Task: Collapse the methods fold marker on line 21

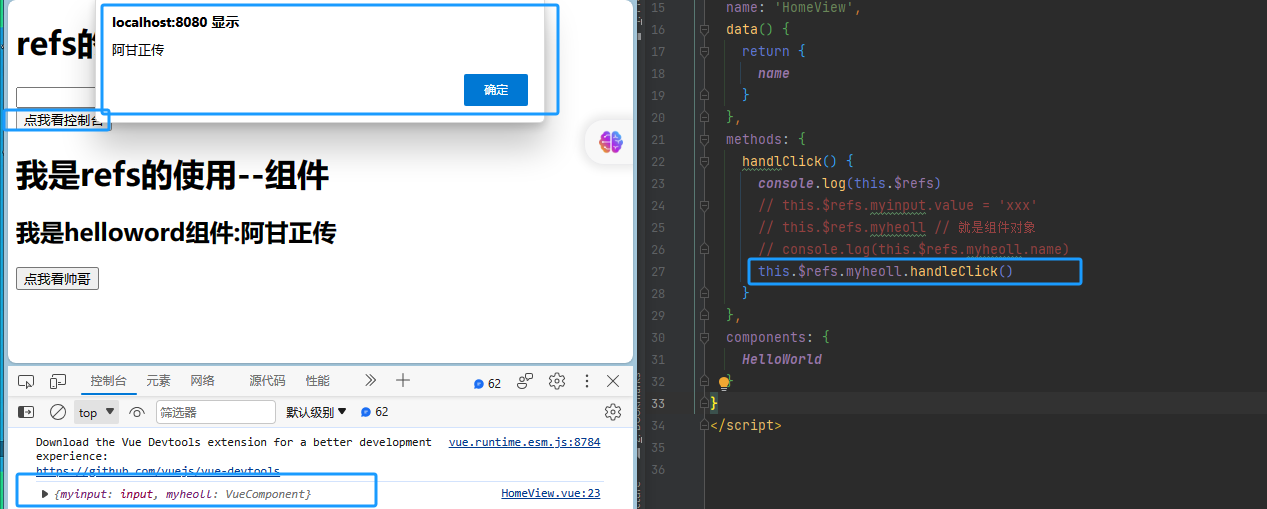Action: point(704,139)
